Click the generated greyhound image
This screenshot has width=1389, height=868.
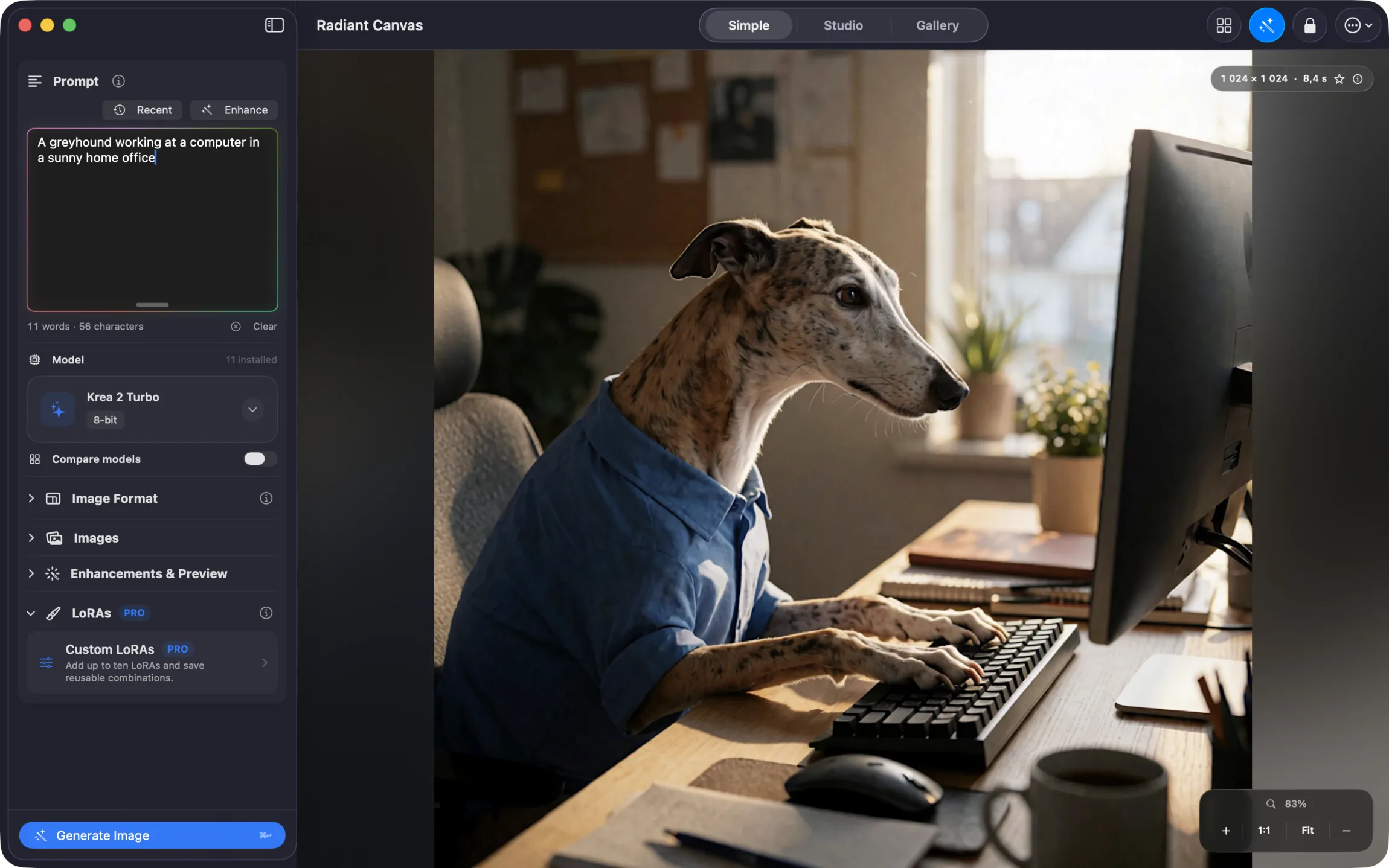(x=842, y=459)
